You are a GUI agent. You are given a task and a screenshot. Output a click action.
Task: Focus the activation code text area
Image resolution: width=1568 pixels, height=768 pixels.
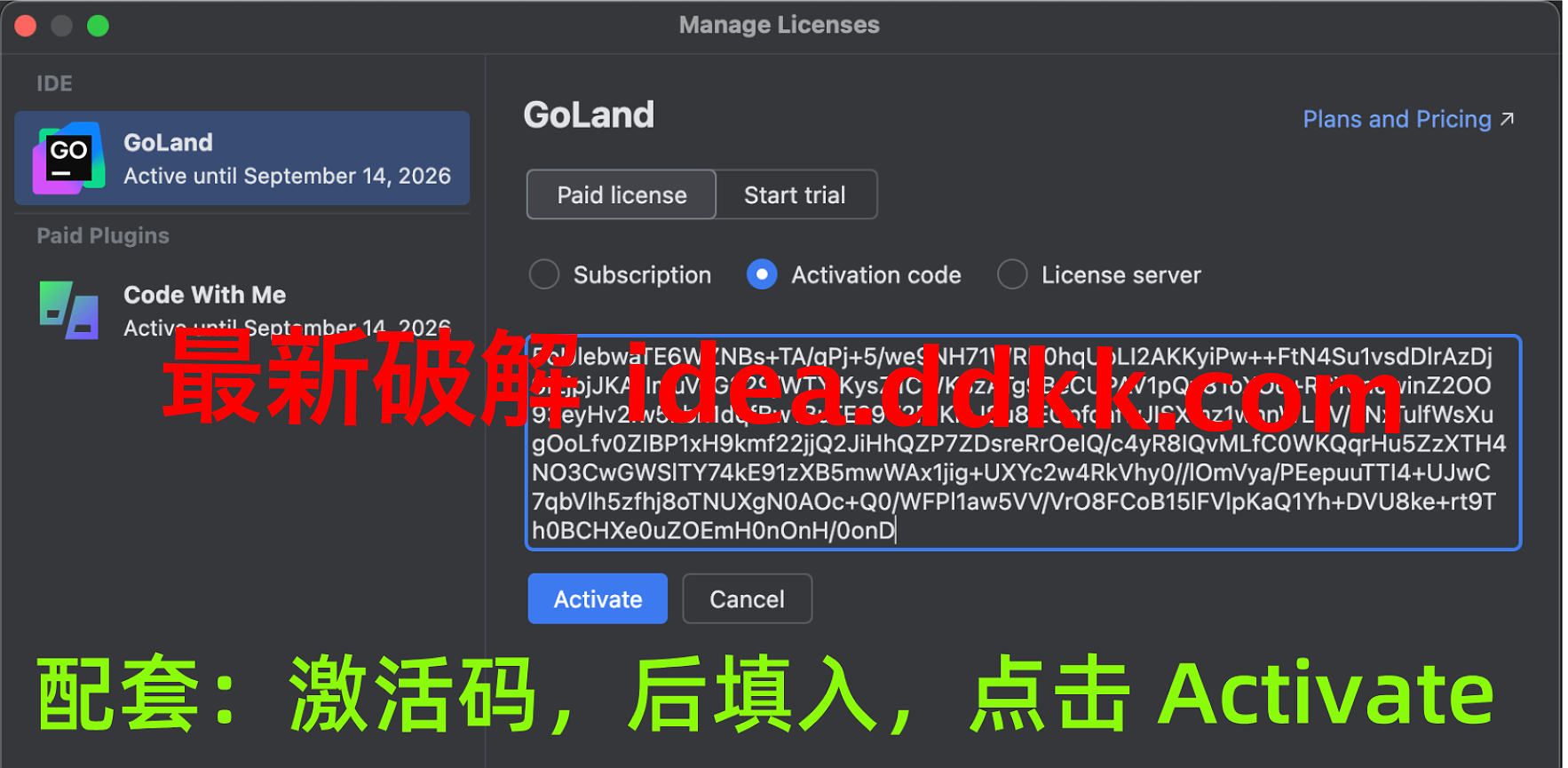1023,443
